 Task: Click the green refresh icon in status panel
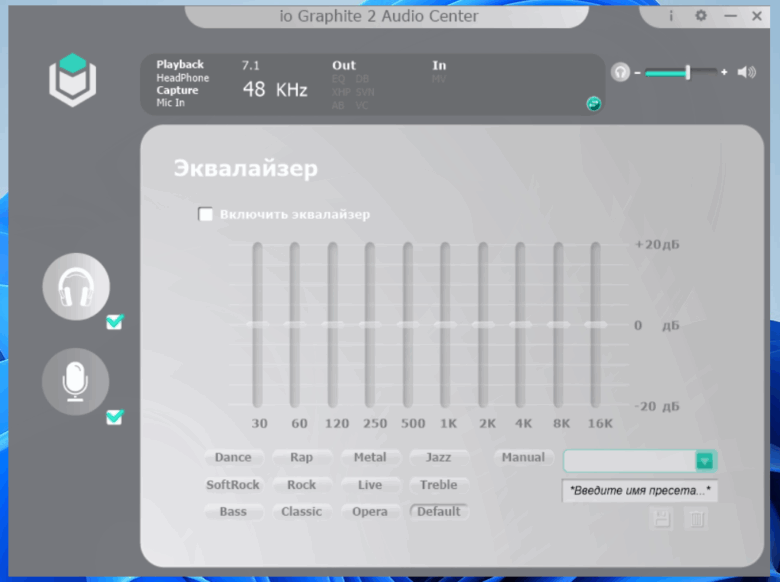593,103
